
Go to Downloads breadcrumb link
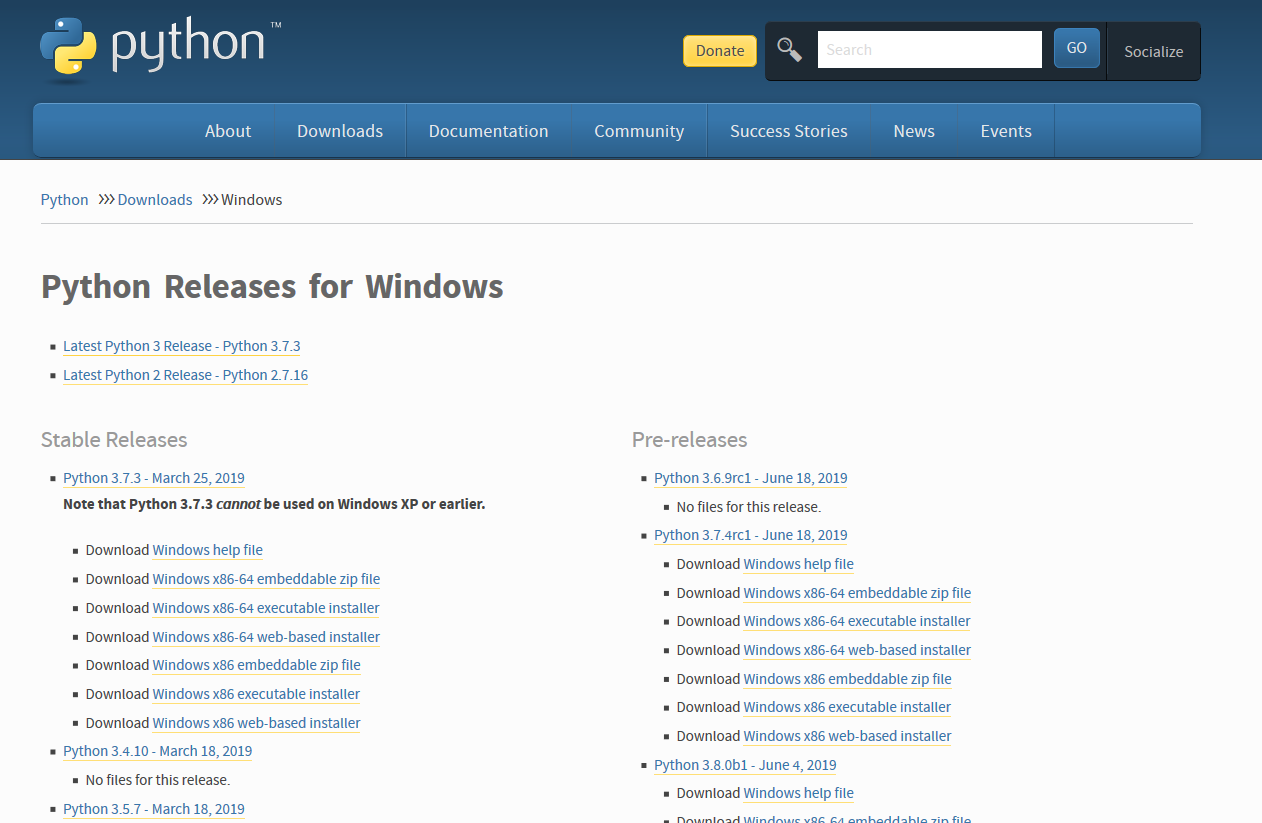coord(155,200)
